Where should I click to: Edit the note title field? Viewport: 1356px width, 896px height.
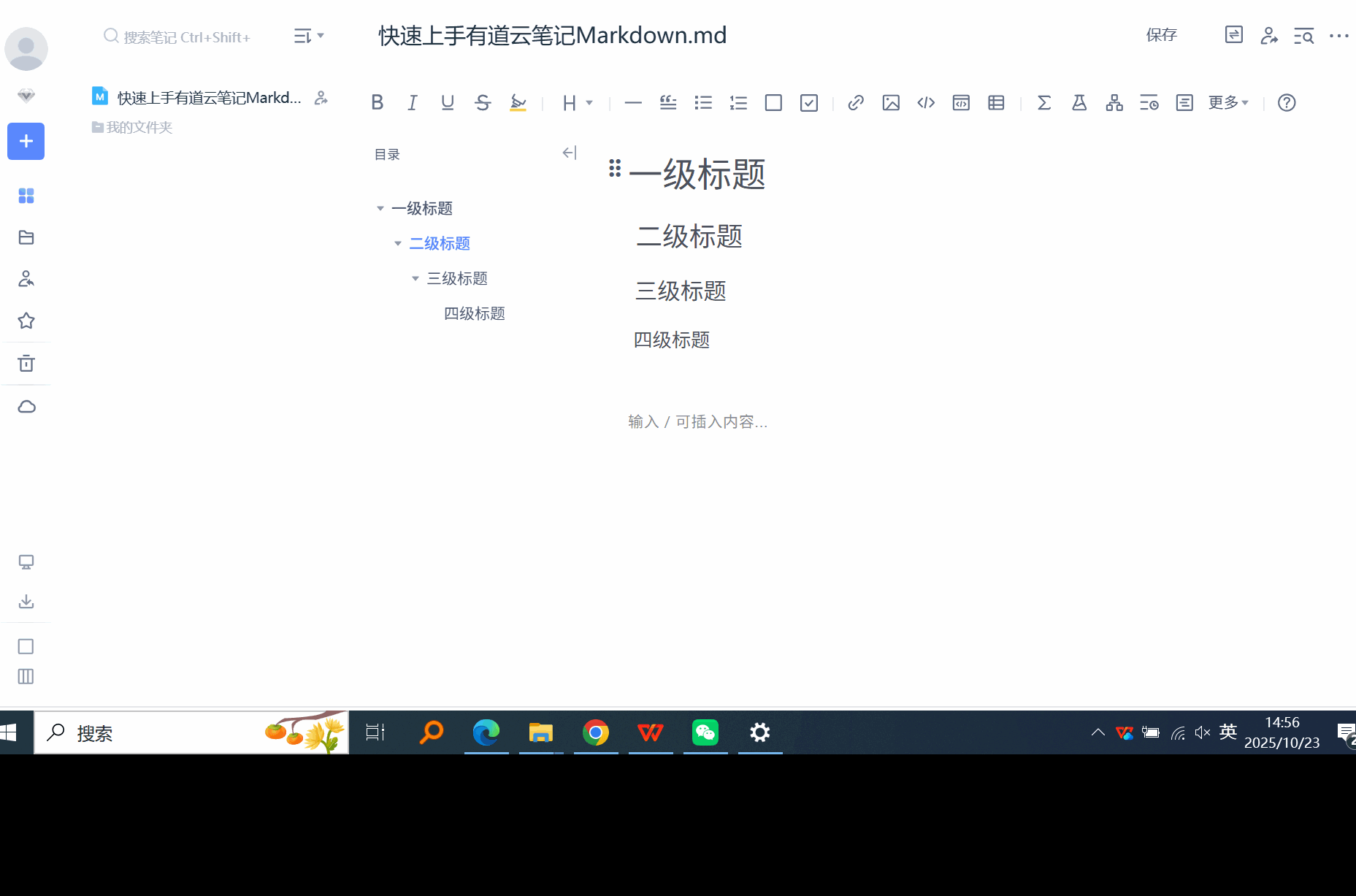pos(553,35)
